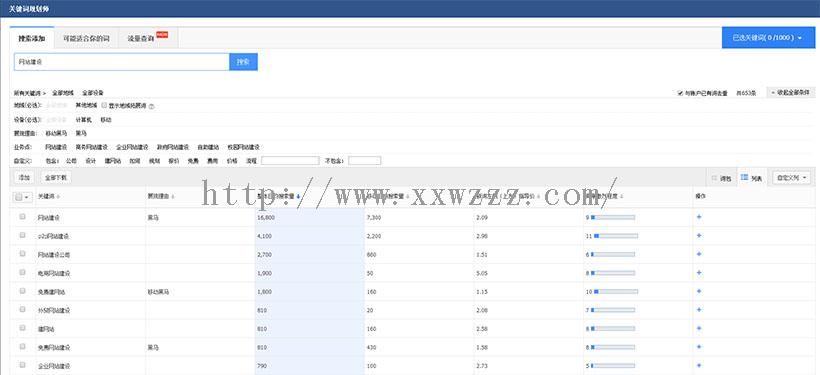The image size is (820, 375).
Task: Click the blue 搜索 button
Action: (243, 62)
